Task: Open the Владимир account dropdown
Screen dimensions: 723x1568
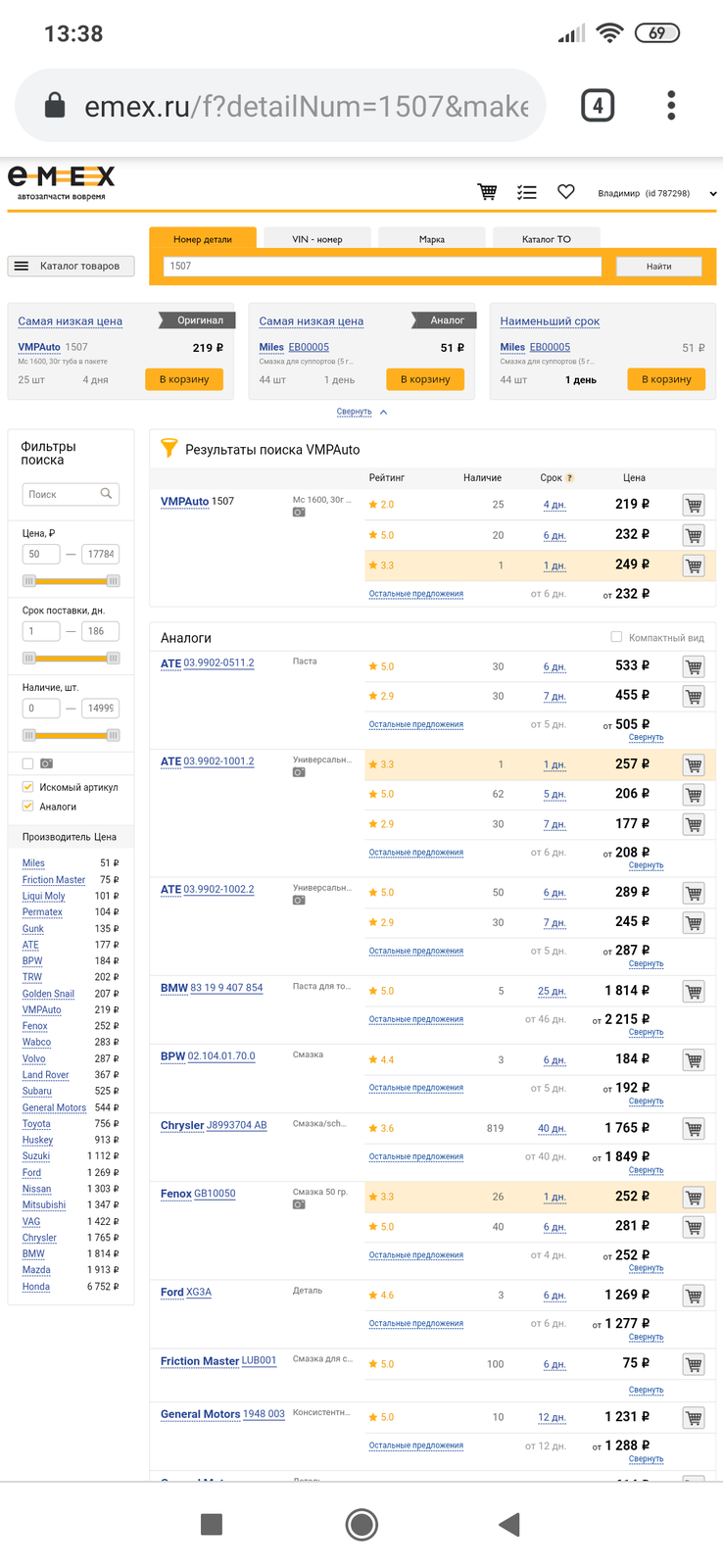Action: point(656,193)
